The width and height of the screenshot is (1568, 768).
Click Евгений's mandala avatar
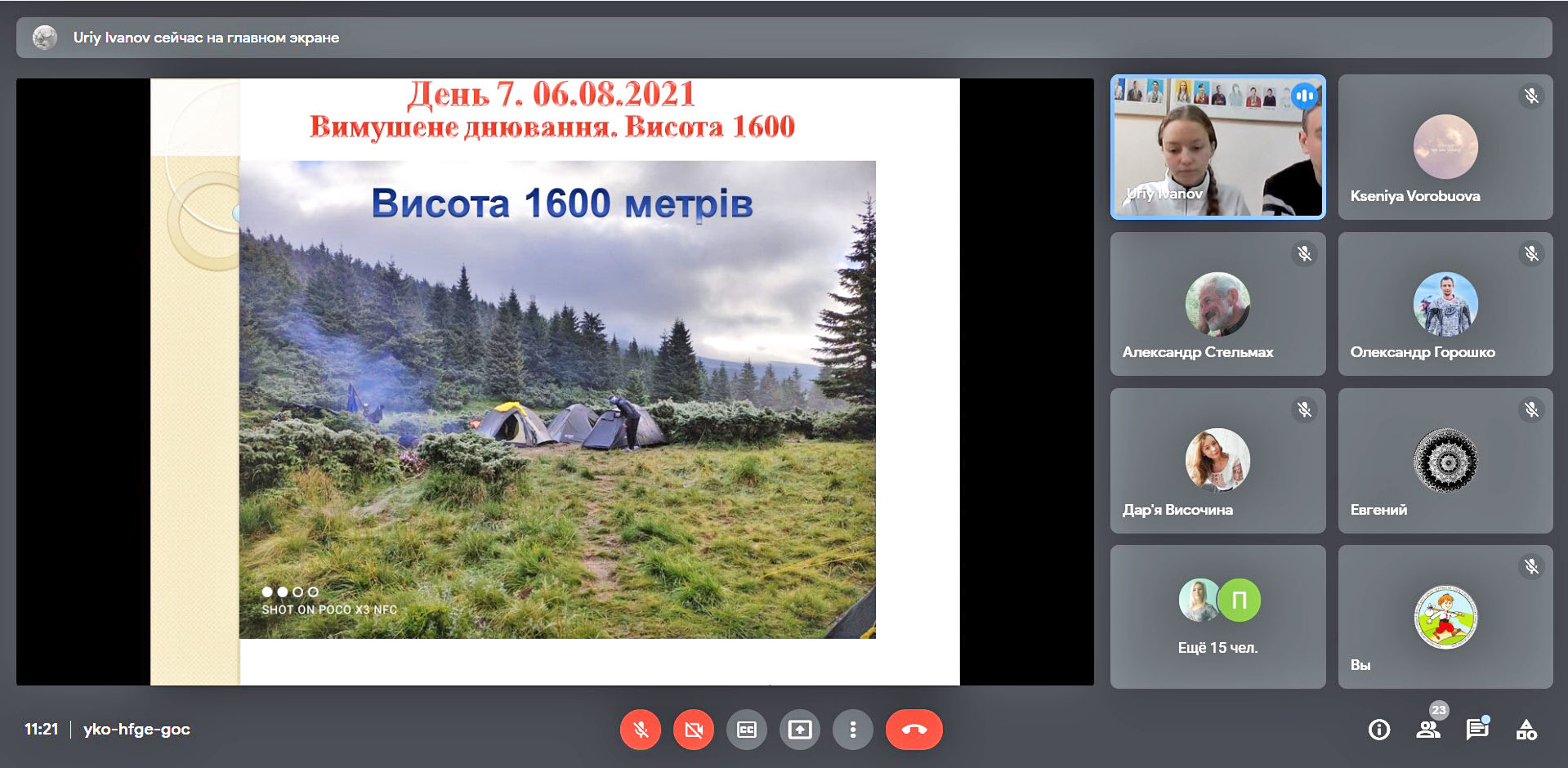(1445, 461)
